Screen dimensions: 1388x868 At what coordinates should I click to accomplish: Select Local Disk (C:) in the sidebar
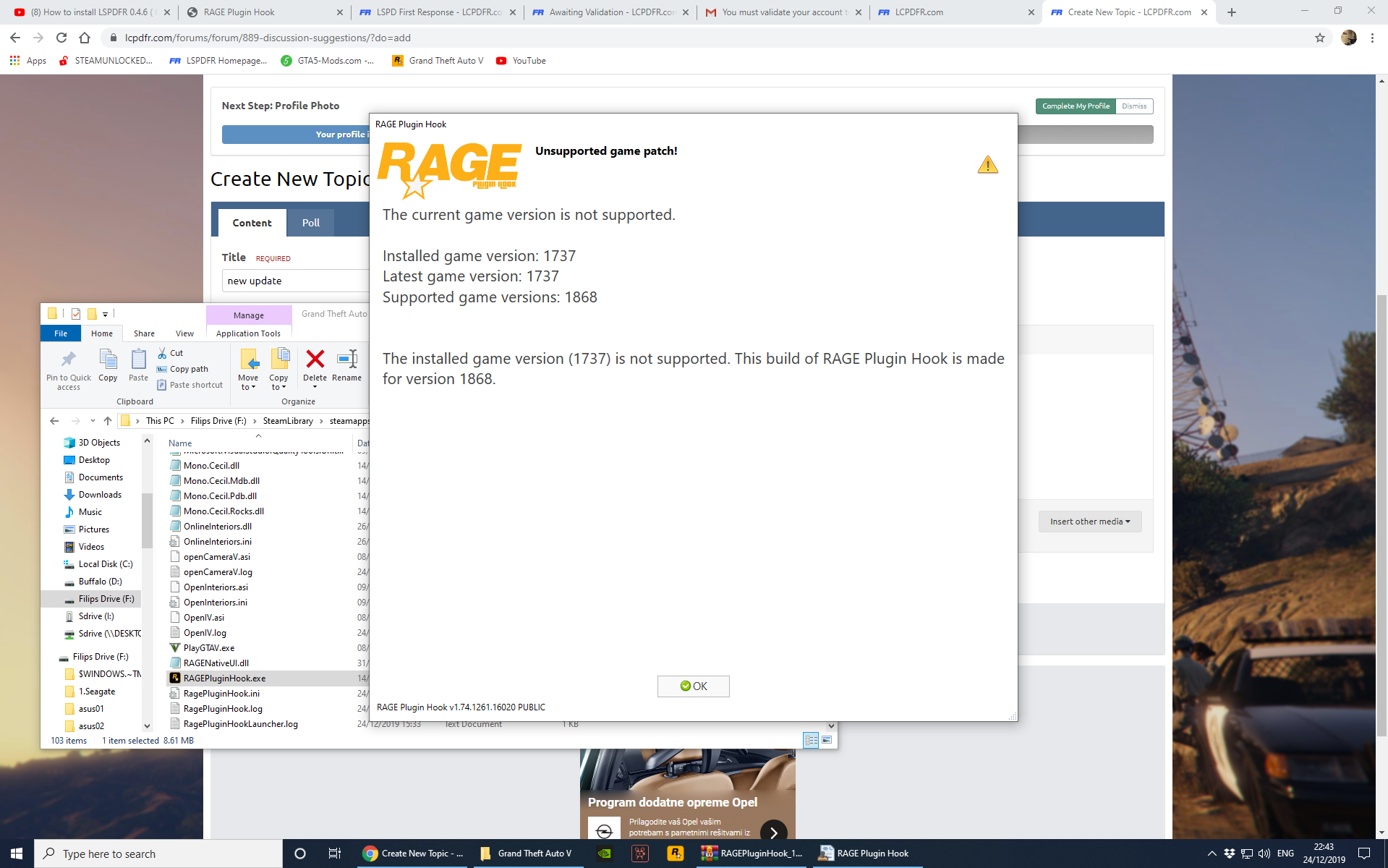click(x=105, y=564)
